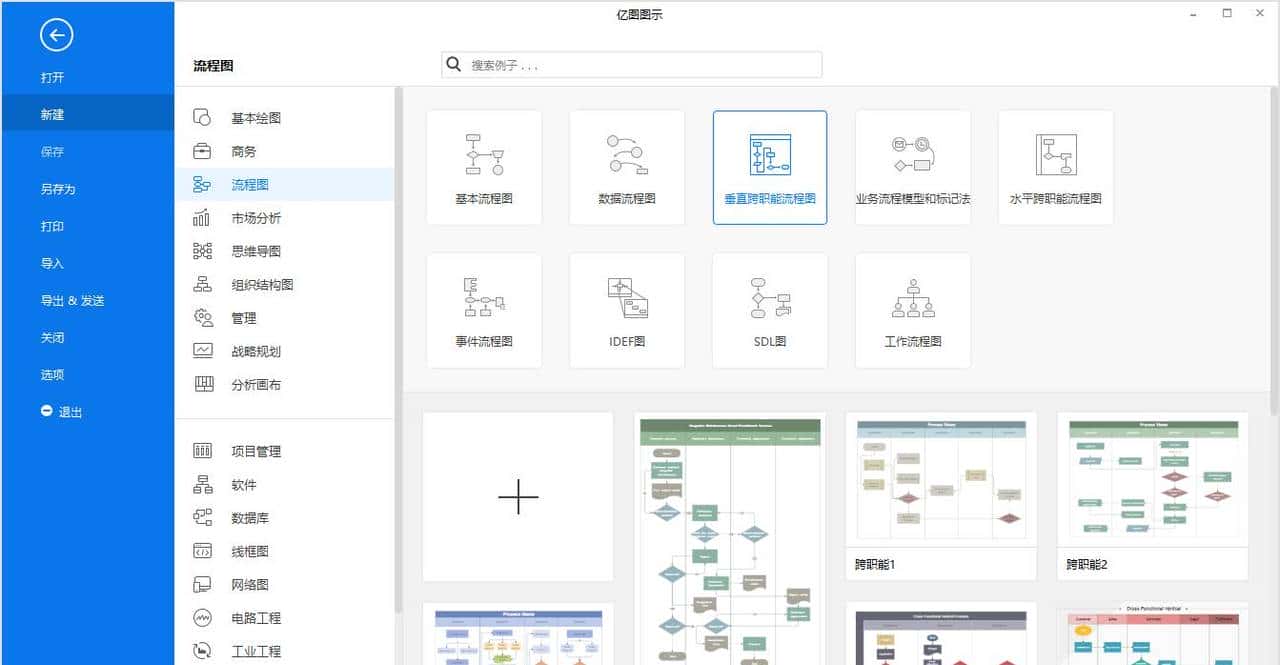Open the 业务流程模型和标记法 template

coord(911,167)
